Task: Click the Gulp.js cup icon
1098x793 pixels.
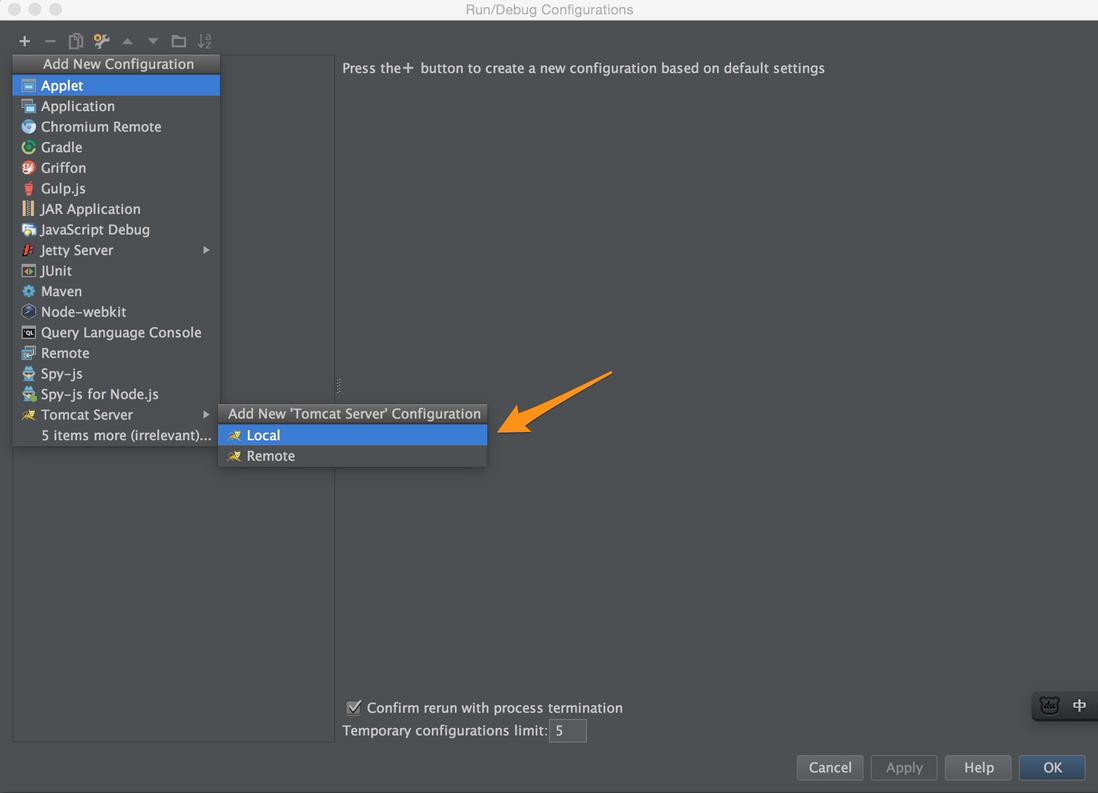Action: (x=29, y=188)
